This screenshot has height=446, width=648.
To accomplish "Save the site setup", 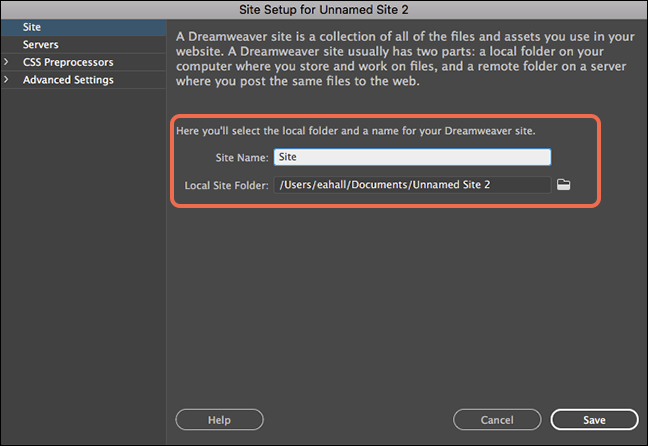I will click(594, 420).
